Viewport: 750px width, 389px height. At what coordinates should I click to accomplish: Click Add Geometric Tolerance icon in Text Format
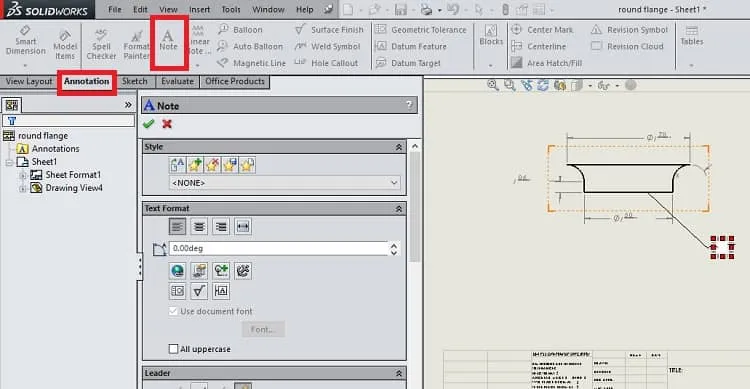click(x=177, y=291)
